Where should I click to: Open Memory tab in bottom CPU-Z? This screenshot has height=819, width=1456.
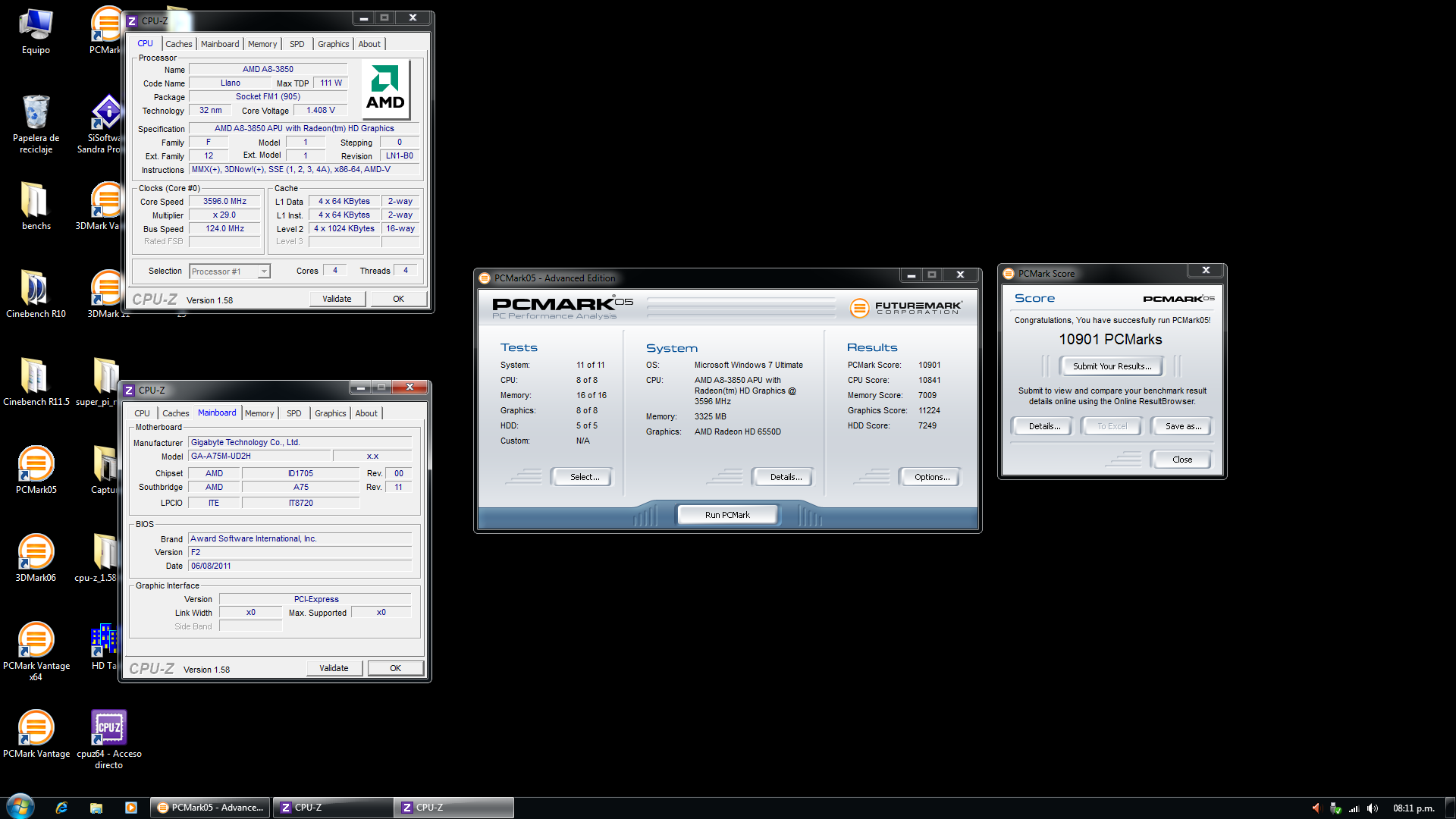259,413
